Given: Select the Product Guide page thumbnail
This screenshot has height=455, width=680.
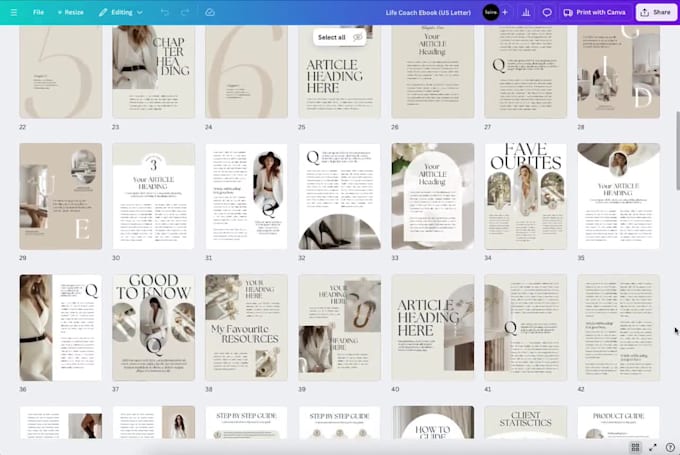Looking at the screenshot, I should pos(619,422).
